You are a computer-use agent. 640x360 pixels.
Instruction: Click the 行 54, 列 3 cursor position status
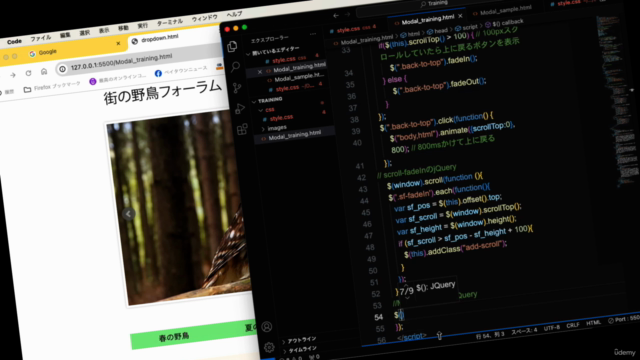pyautogui.click(x=490, y=334)
